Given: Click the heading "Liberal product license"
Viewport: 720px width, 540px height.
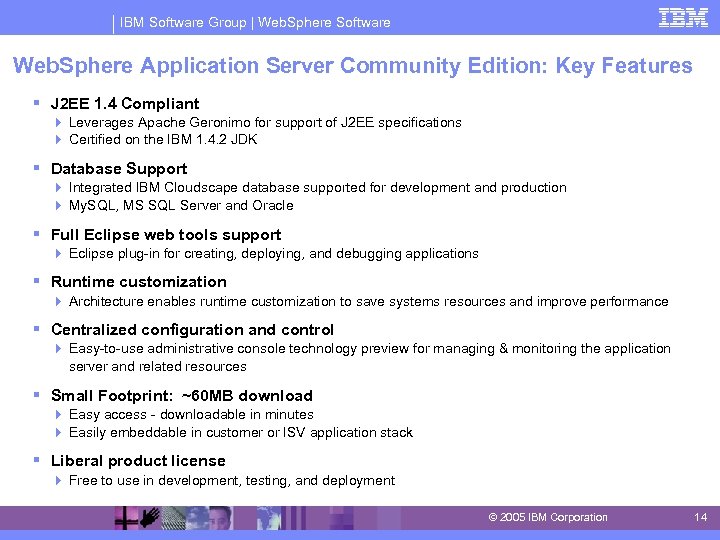Looking at the screenshot, I should tap(138, 461).
